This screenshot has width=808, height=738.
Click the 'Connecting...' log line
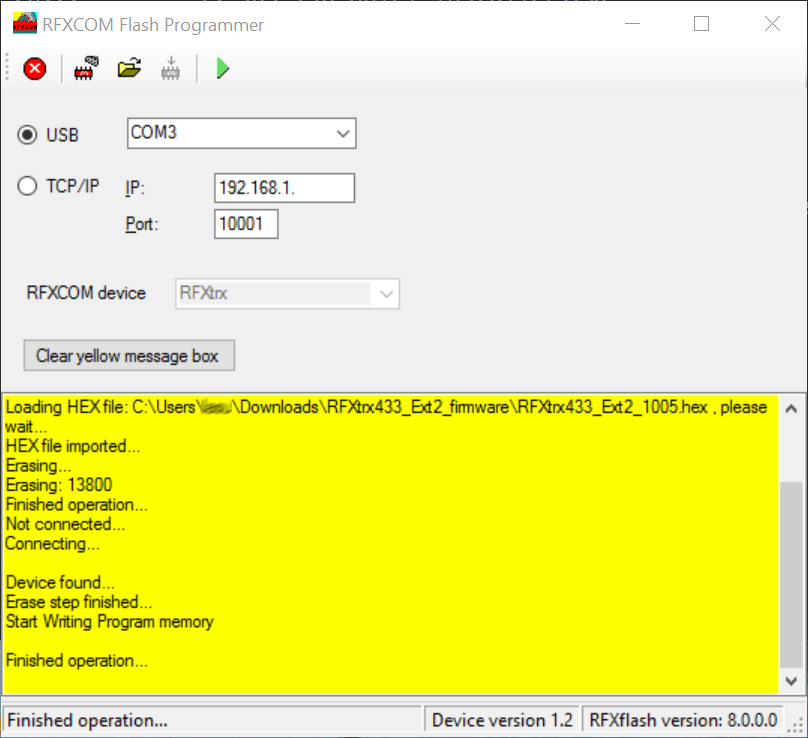(x=53, y=544)
